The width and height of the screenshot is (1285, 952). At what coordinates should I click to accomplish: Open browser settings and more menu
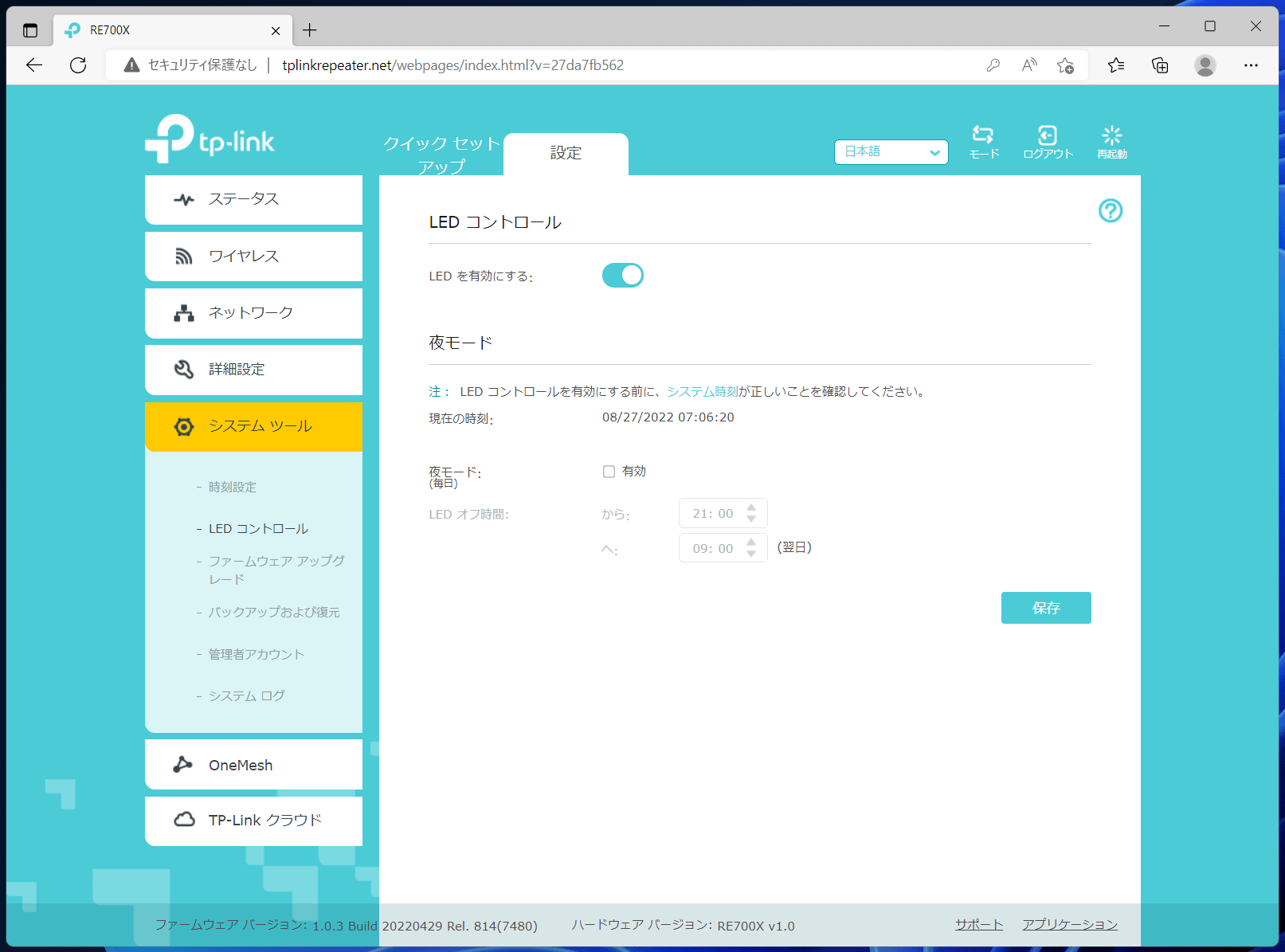[x=1251, y=65]
